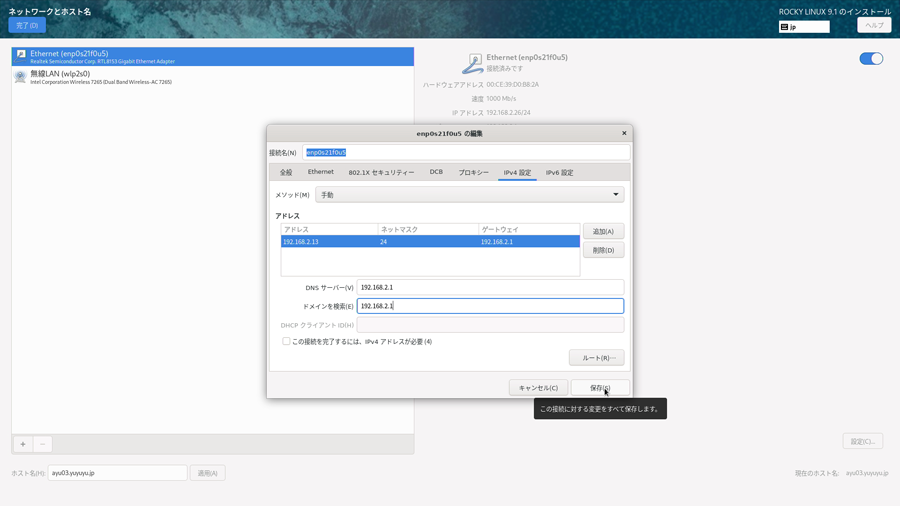Switch to the 全般 tab
This screenshot has width=900, height=506.
click(286, 172)
